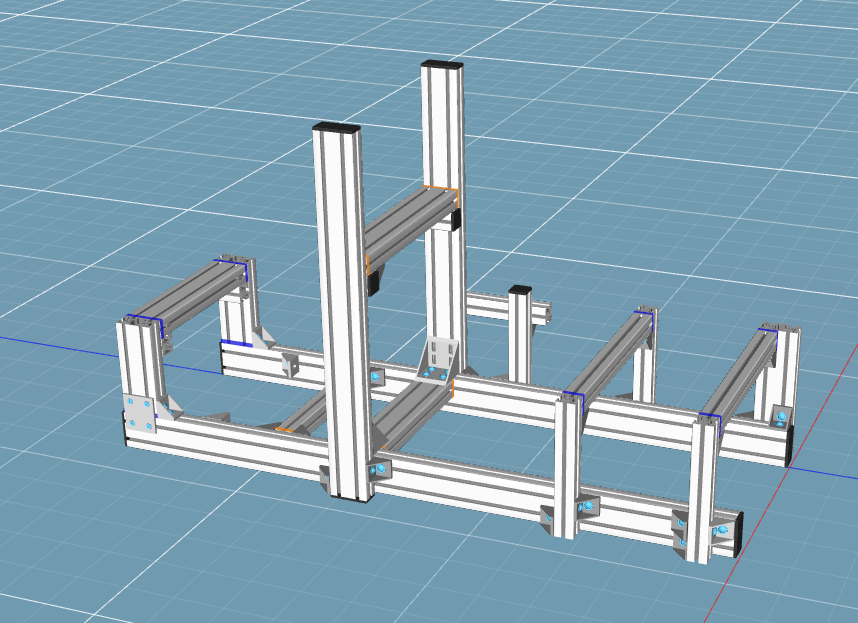Select black end cap atop front tall post
The width and height of the screenshot is (858, 623).
[335, 127]
